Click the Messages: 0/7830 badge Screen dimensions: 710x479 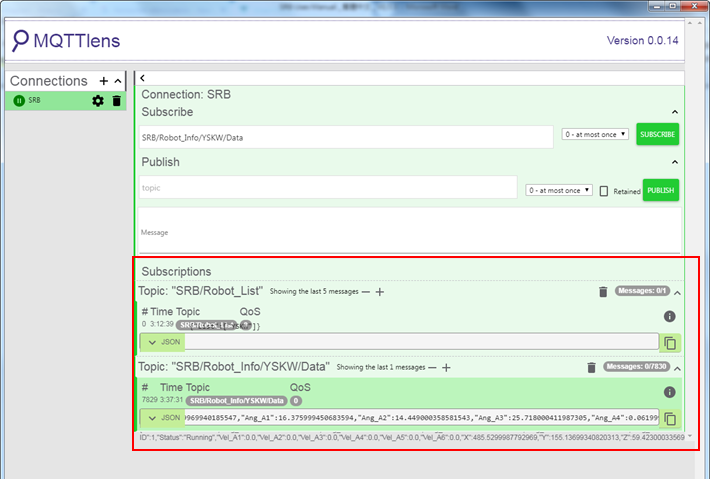(x=636, y=366)
